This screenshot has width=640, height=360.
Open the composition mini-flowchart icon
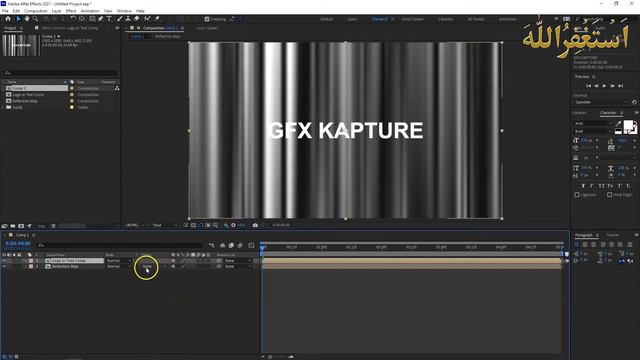click(x=211, y=245)
